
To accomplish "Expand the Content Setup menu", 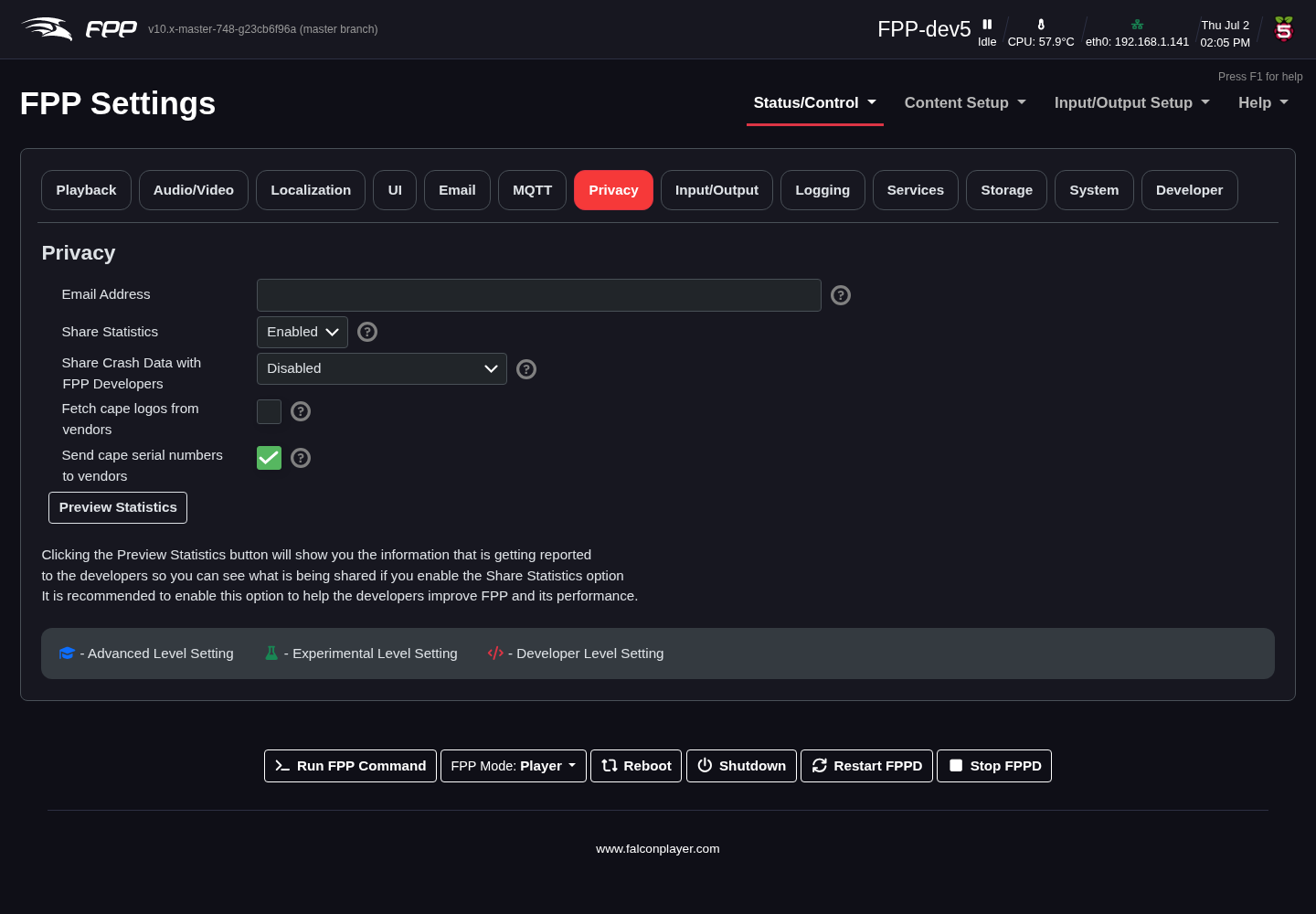I will (x=965, y=103).
